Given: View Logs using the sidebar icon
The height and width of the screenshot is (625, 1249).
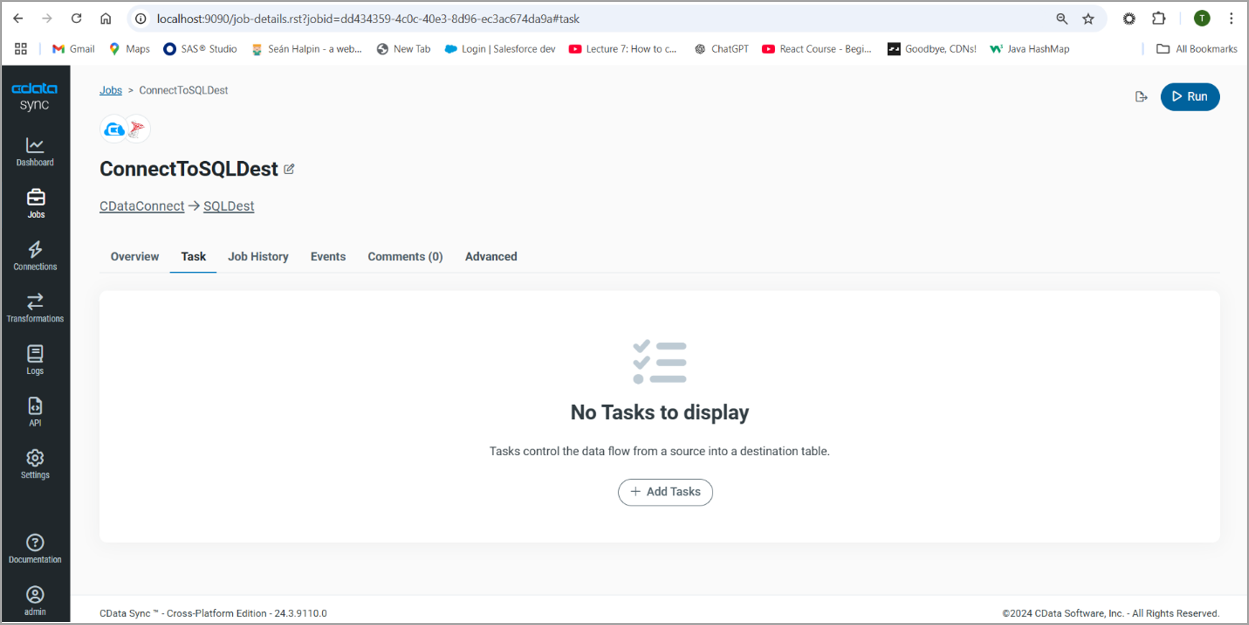Looking at the screenshot, I should click(x=35, y=361).
